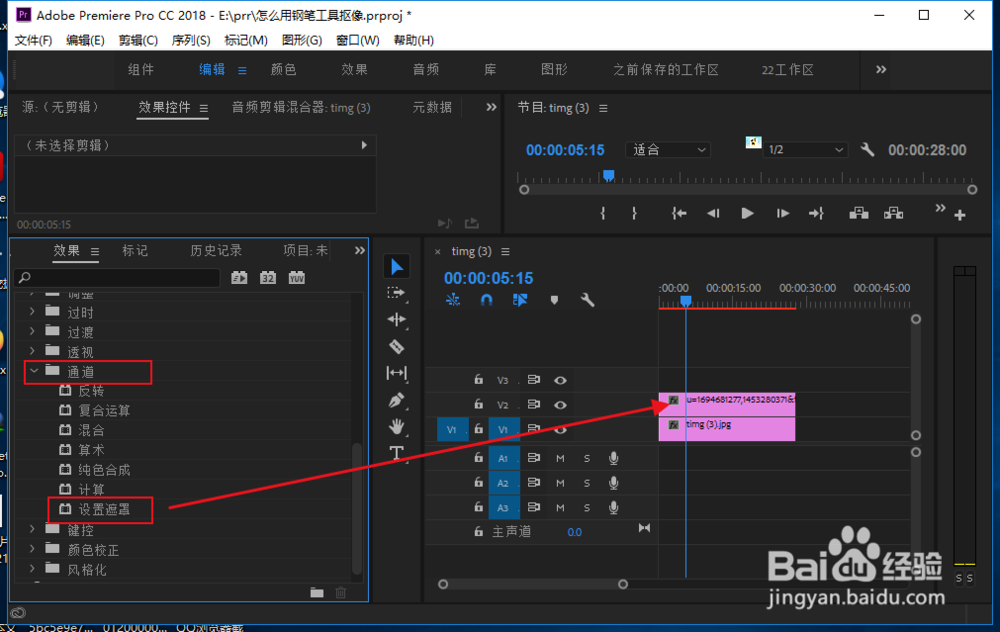Toggle nest sequence insert mode icon
1000x632 pixels.
click(453, 300)
